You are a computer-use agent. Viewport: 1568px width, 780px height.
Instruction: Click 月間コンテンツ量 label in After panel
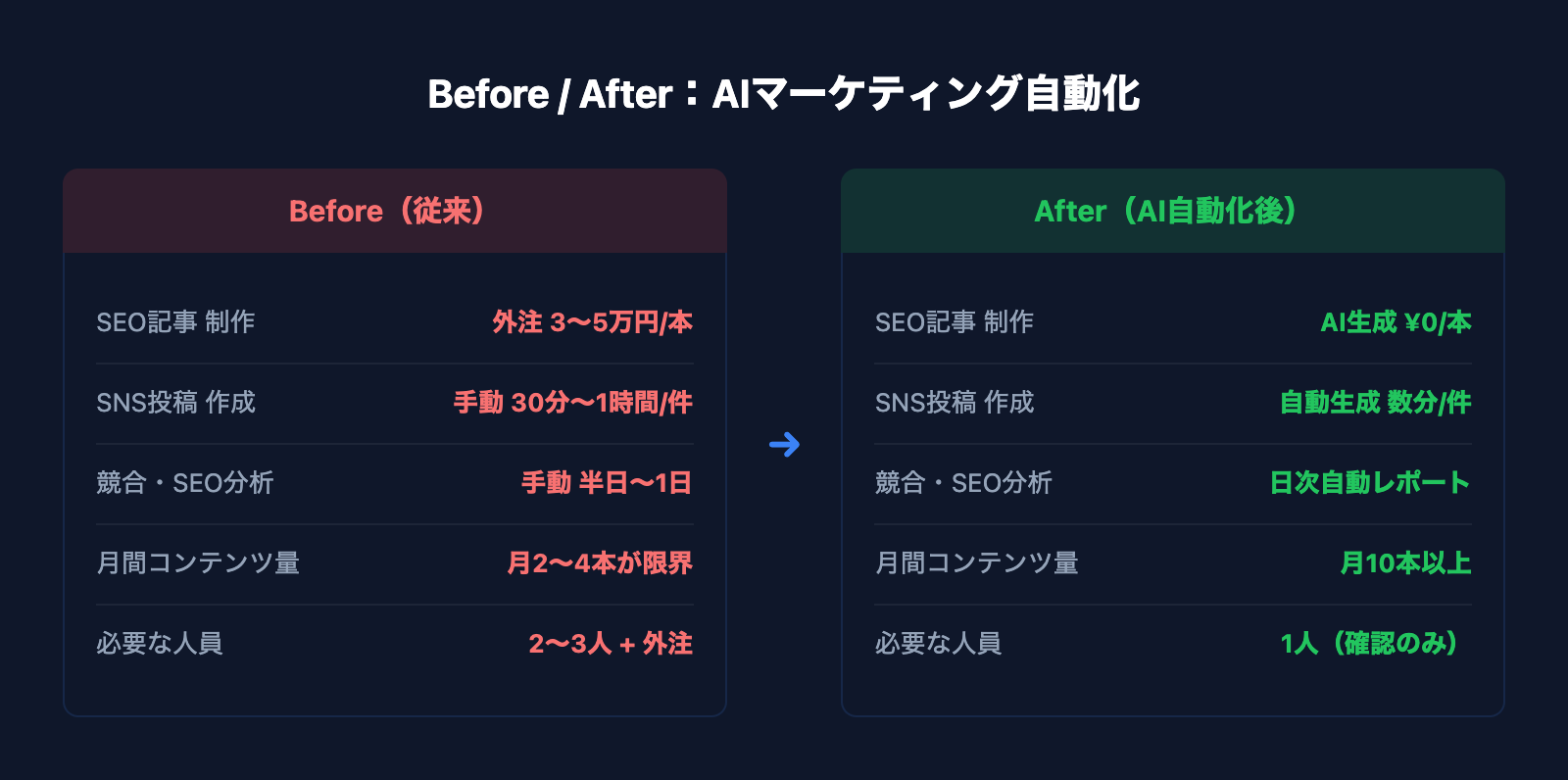[976, 563]
